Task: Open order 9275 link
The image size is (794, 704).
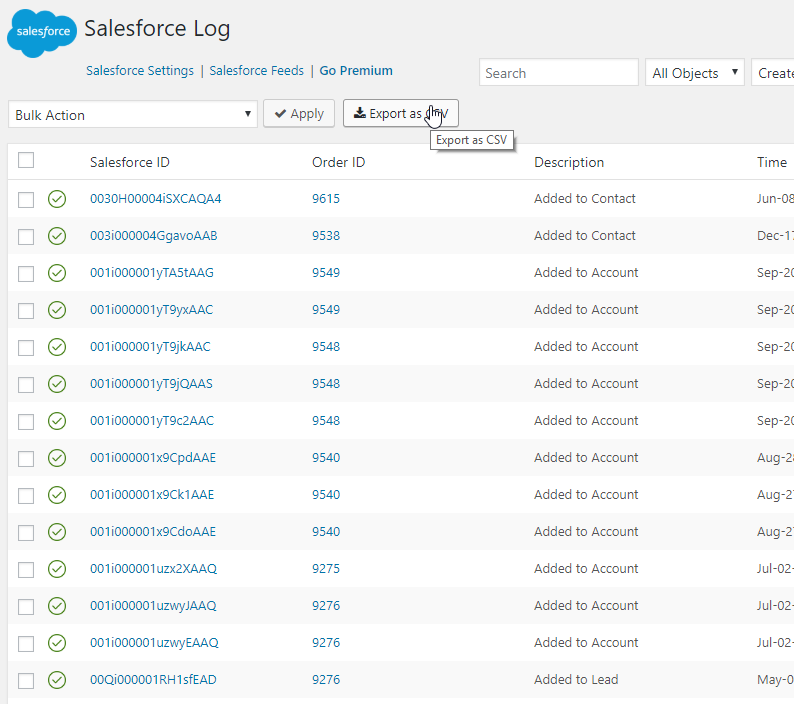Action: coord(326,568)
